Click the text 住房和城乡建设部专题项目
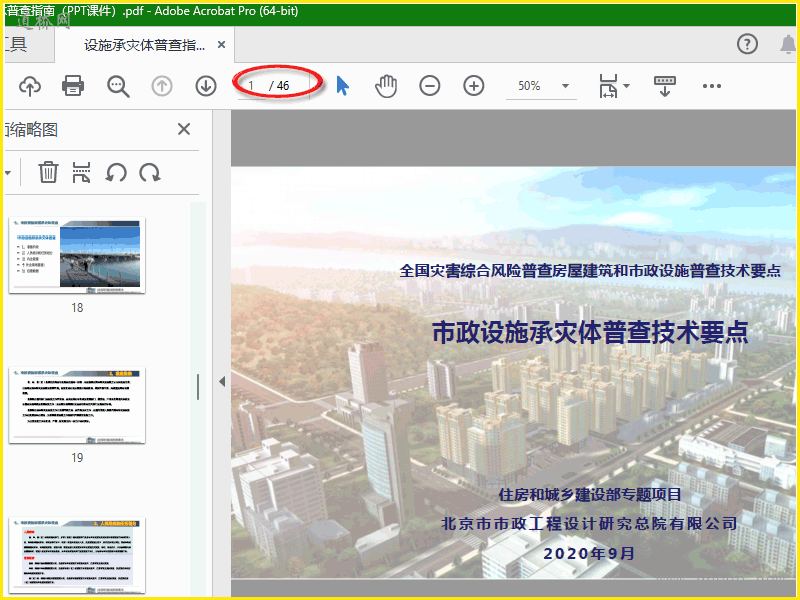The image size is (800, 600). point(590,494)
